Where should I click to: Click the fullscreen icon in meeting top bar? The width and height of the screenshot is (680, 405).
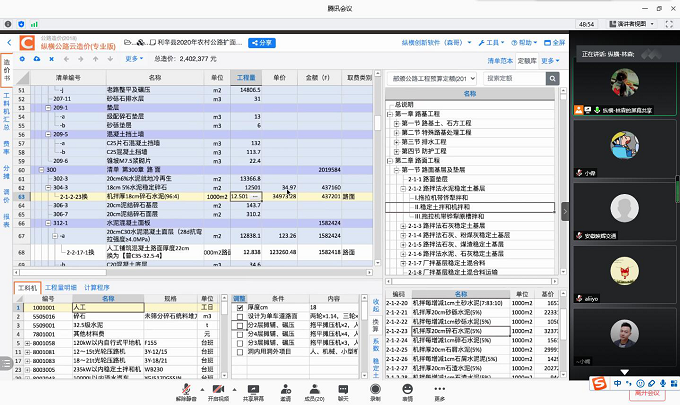(669, 24)
